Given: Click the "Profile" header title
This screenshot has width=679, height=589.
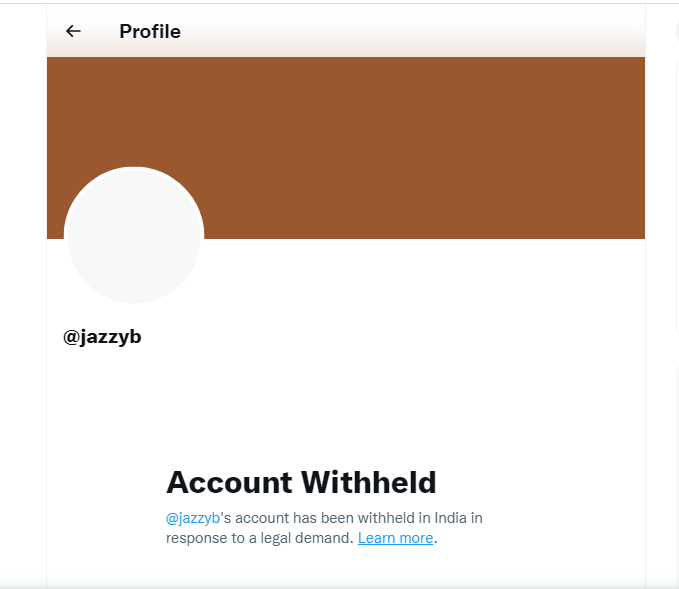Looking at the screenshot, I should coord(150,31).
